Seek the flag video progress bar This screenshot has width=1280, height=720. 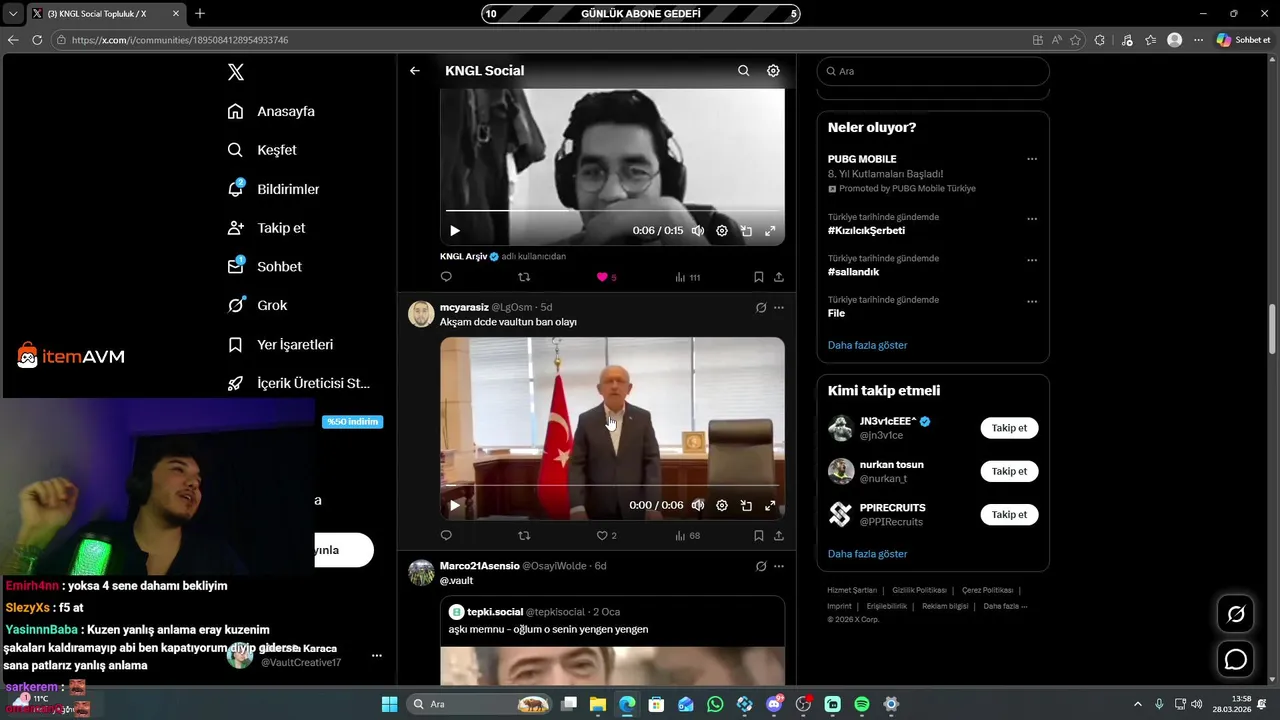(612, 486)
